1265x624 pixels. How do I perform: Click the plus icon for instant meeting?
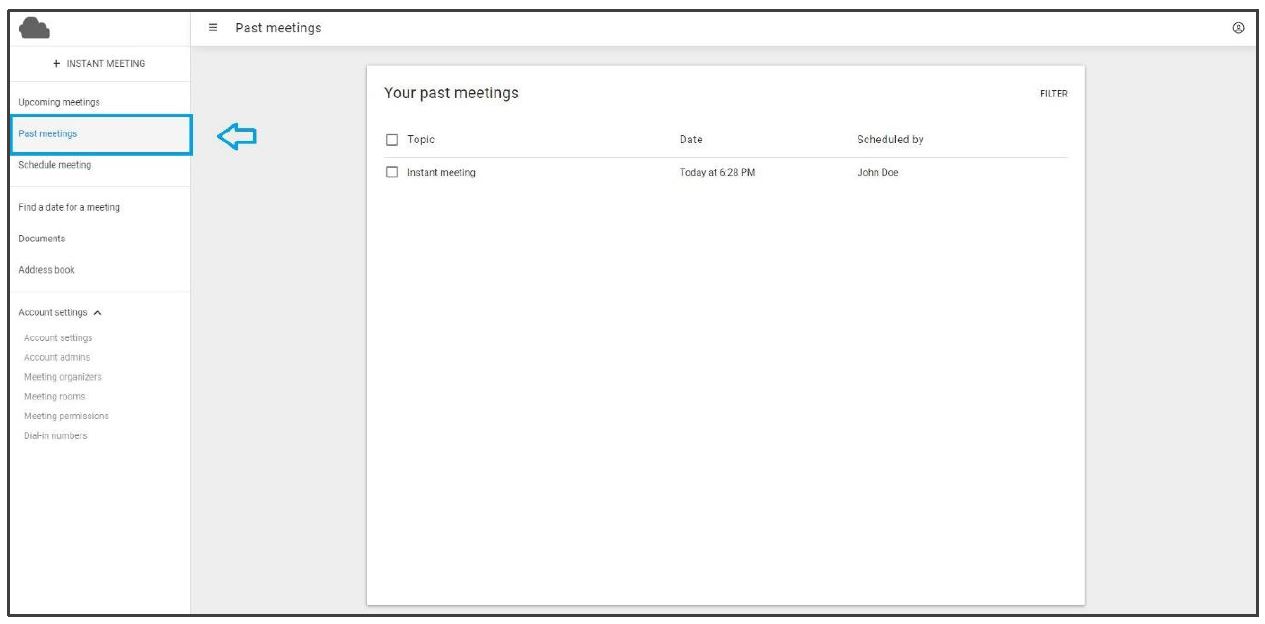coord(56,64)
